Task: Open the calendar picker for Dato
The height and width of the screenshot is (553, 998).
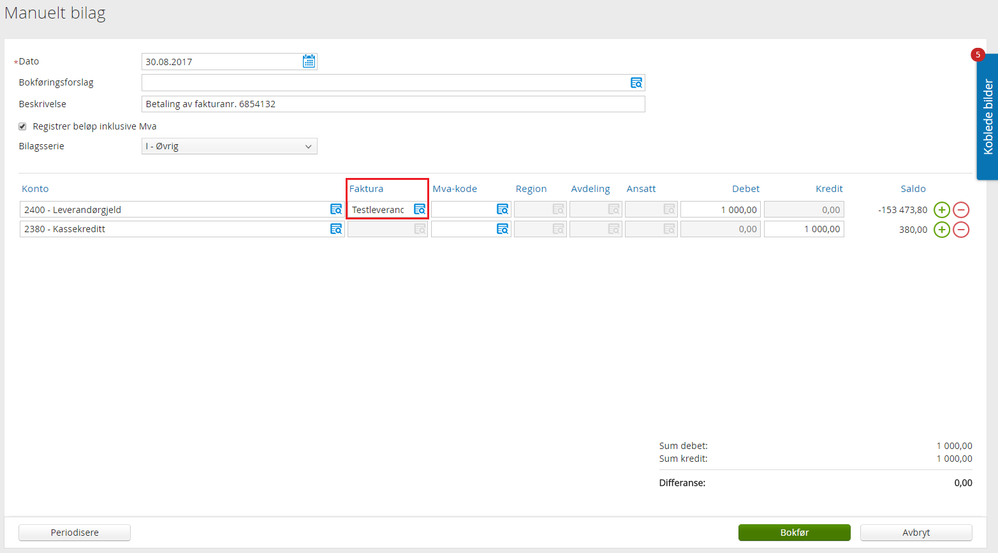Action: [x=309, y=62]
